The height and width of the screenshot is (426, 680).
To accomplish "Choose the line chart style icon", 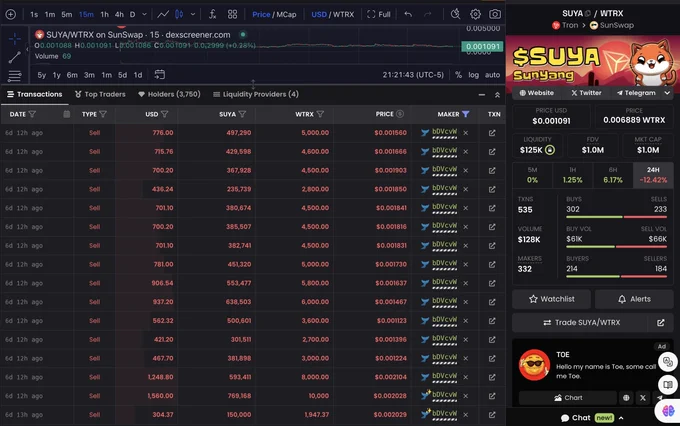I will (163, 14).
